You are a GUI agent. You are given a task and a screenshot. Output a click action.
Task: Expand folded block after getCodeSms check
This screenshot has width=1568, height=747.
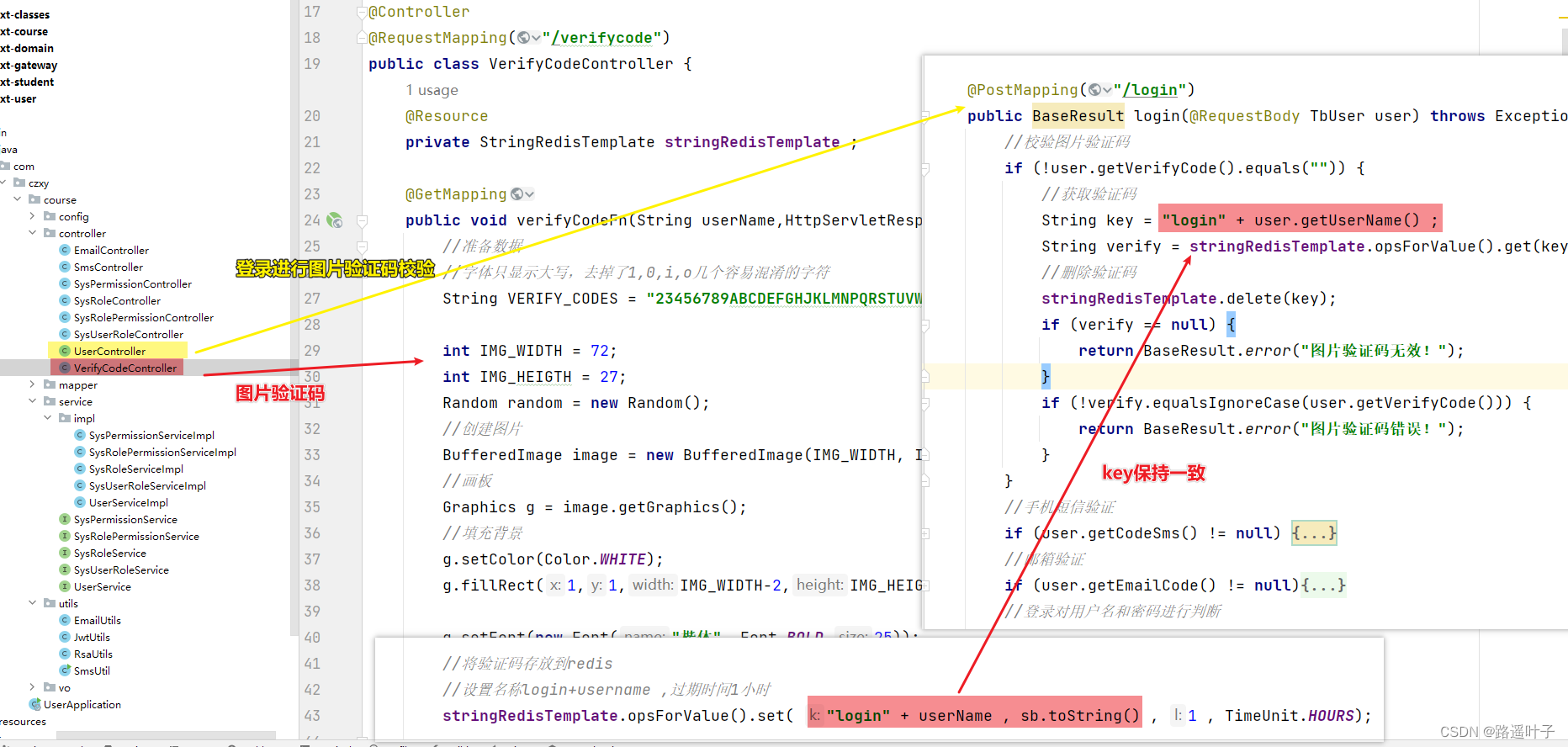point(1314,533)
